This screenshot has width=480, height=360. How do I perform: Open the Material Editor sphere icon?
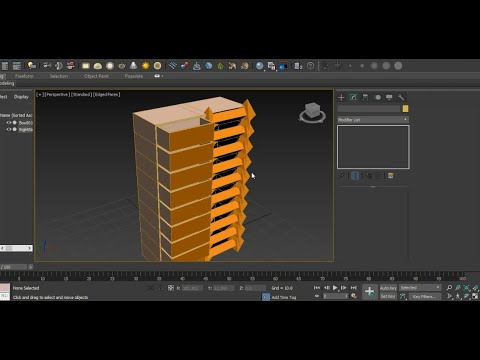coord(259,66)
